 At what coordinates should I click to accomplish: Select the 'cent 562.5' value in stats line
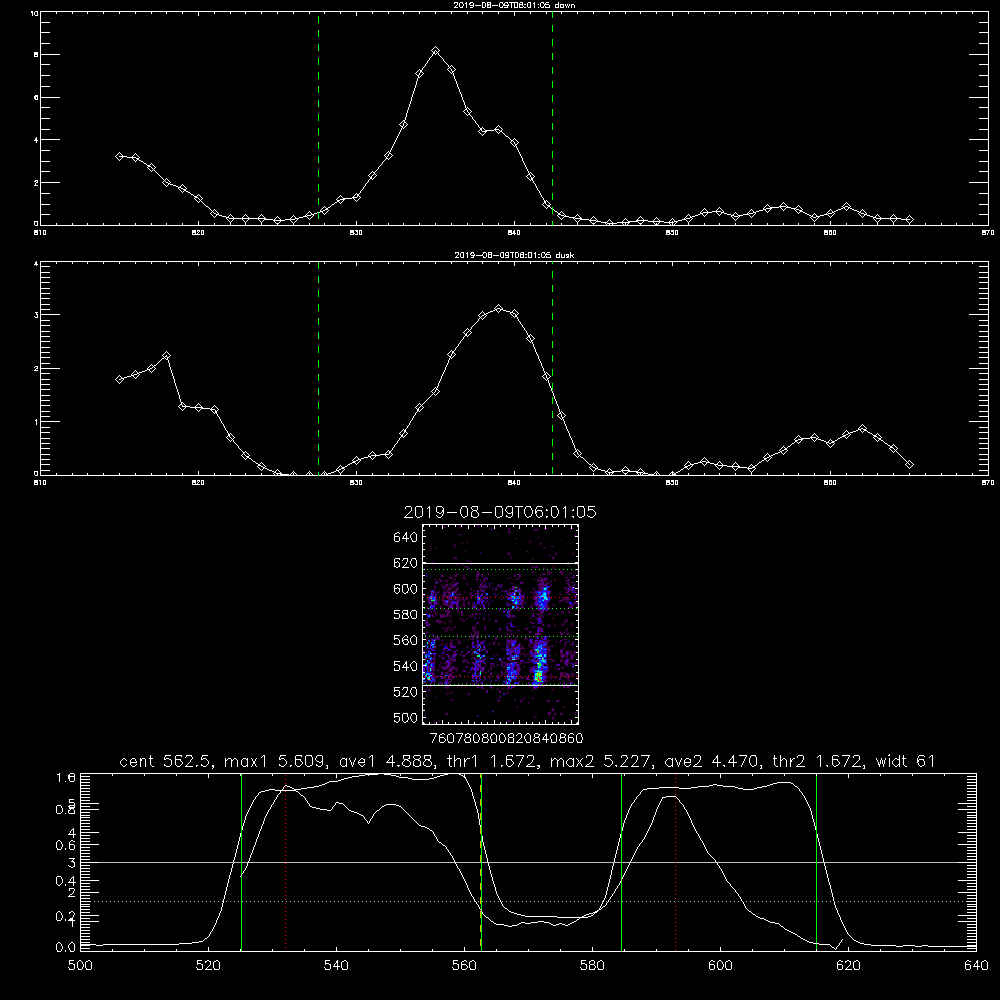click(168, 761)
